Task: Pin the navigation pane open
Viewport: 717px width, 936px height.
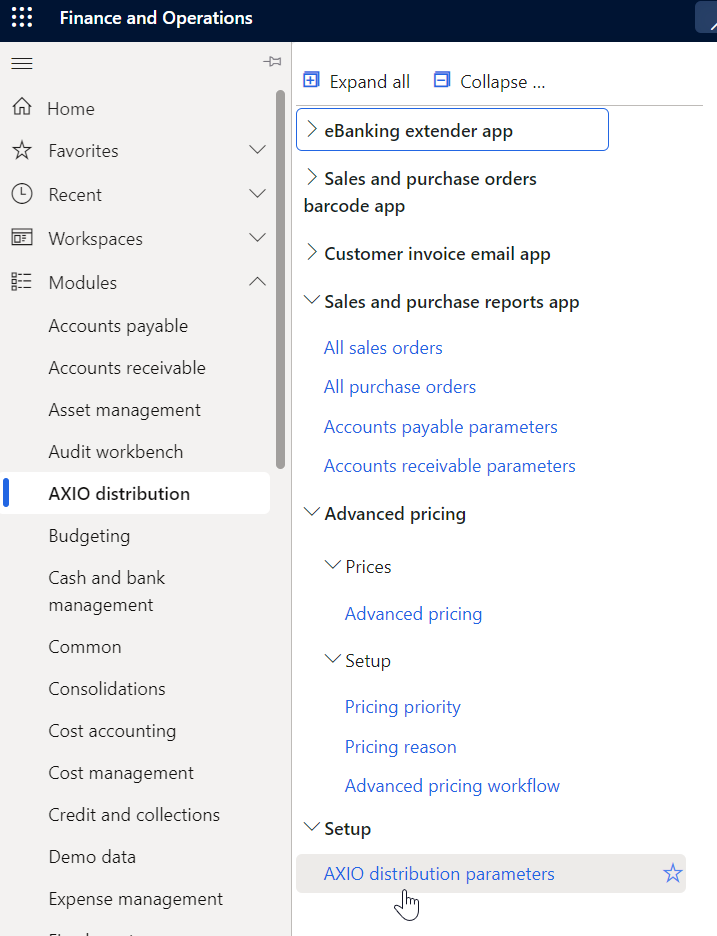Action: pyautogui.click(x=272, y=61)
